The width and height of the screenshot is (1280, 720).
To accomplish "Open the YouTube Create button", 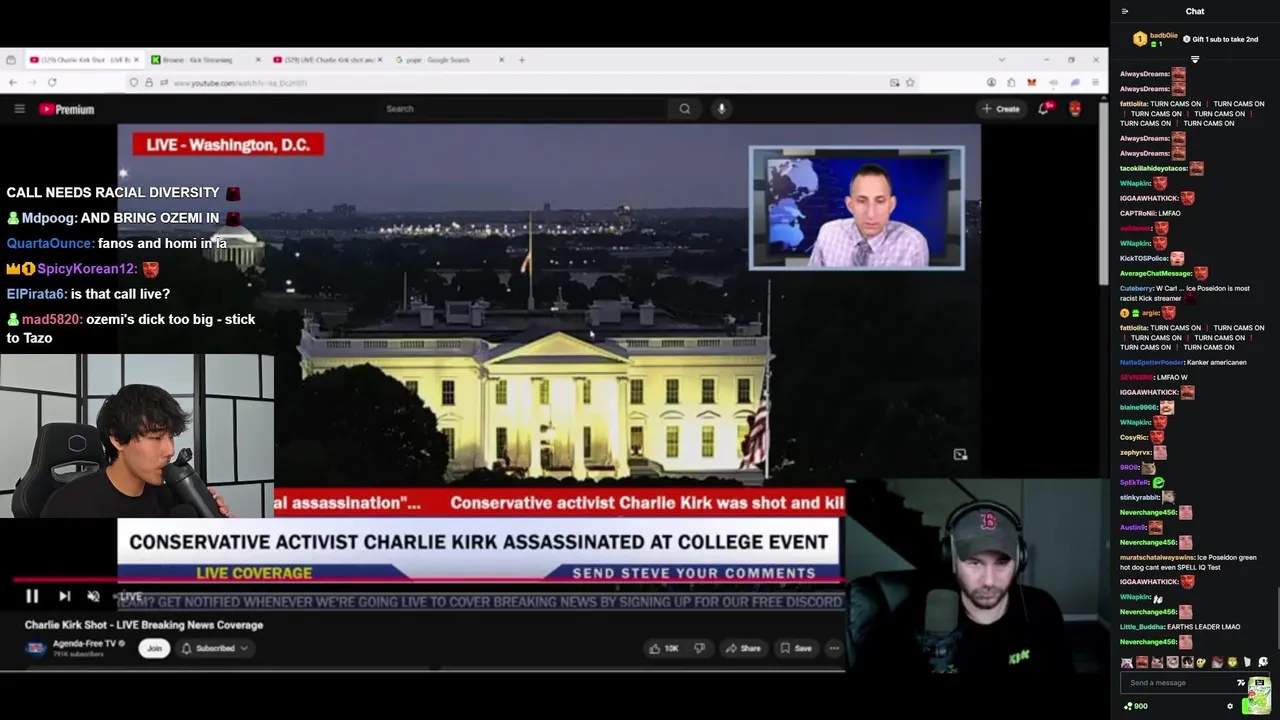I will coord(1001,109).
